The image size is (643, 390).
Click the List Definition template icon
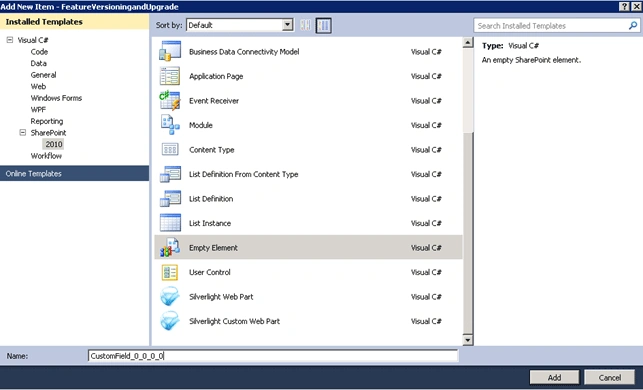(x=170, y=198)
